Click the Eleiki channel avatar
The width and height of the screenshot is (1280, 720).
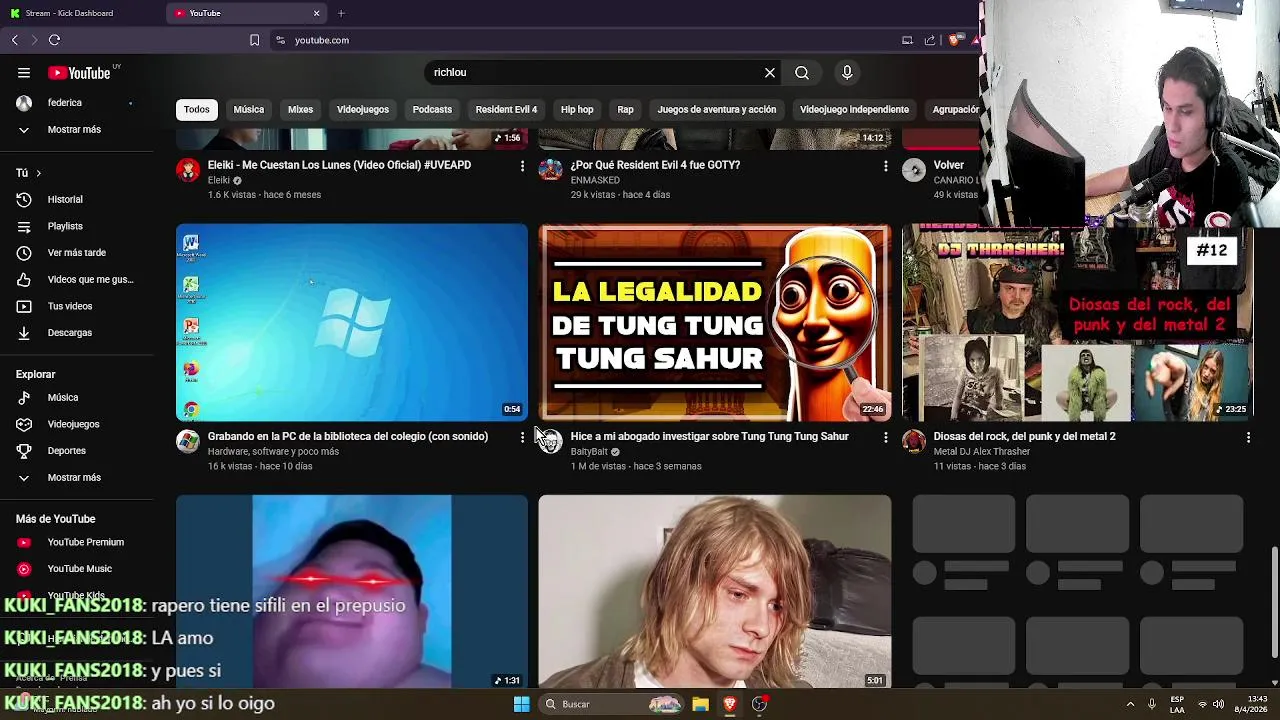[188, 170]
